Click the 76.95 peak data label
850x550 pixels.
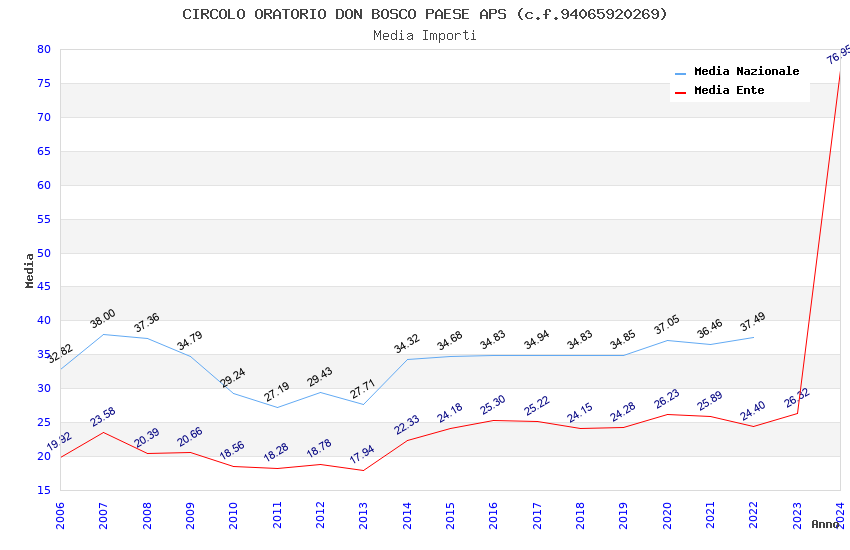tap(838, 55)
